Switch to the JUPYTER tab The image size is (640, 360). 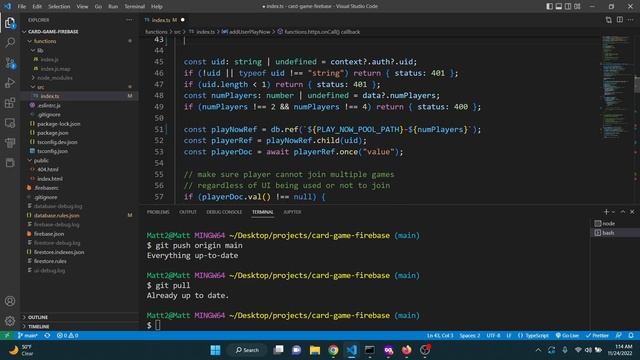click(292, 212)
